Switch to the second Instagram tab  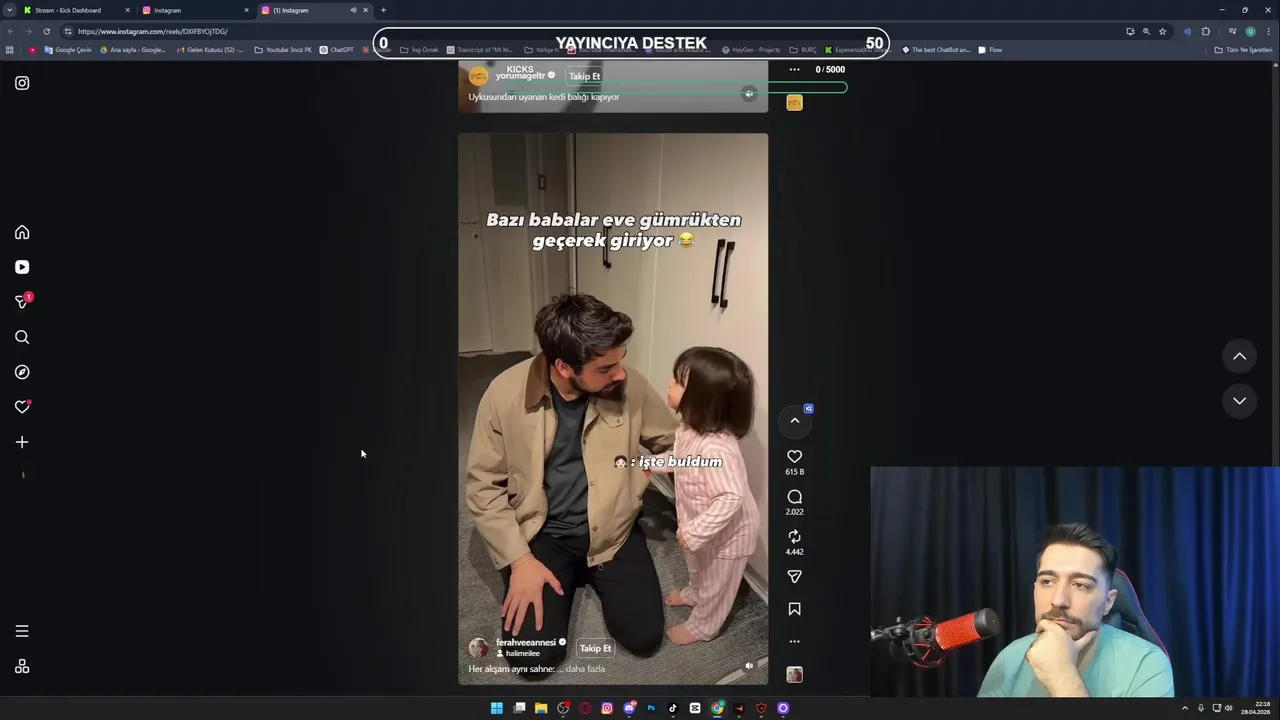click(x=194, y=10)
